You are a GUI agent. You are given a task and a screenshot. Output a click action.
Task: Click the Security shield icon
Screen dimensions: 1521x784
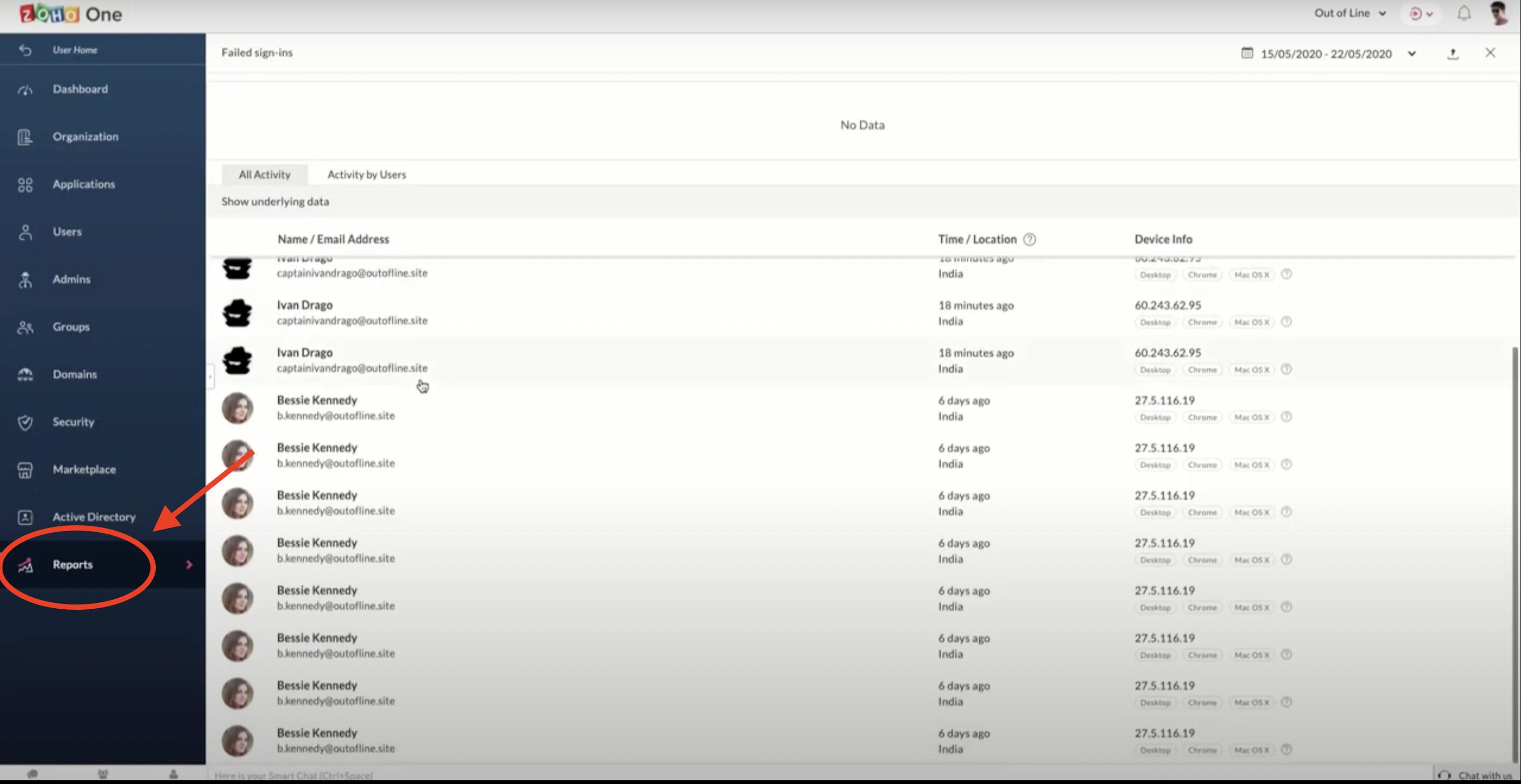coord(25,423)
